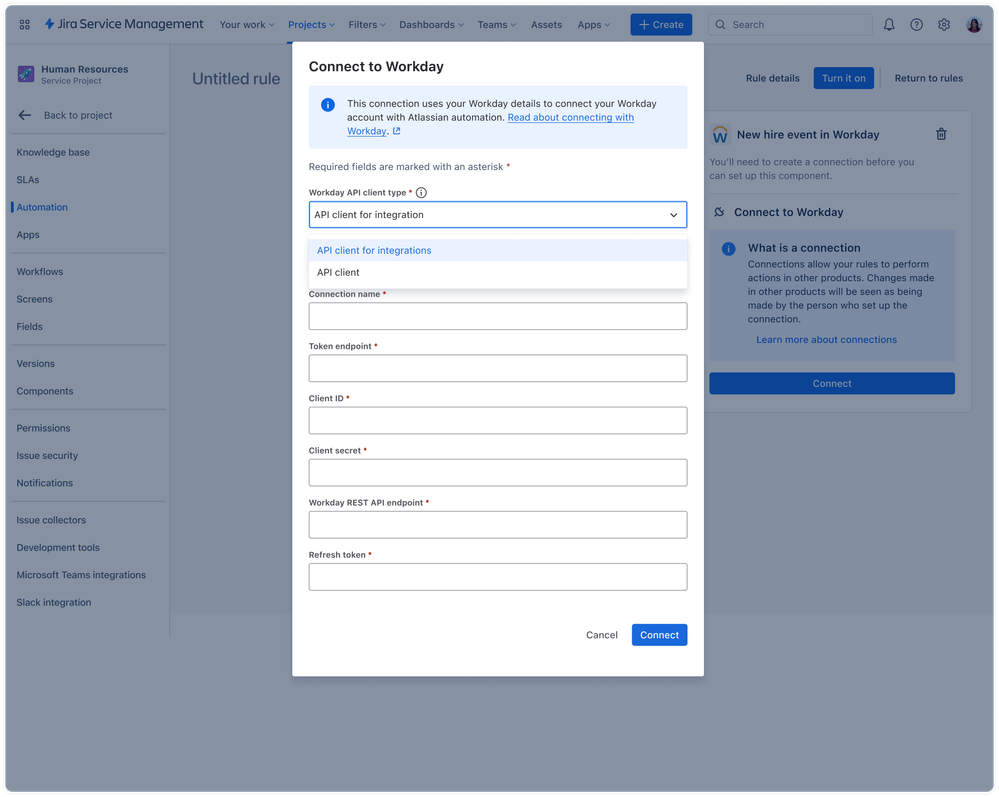Open sidebar Apps item

point(28,234)
